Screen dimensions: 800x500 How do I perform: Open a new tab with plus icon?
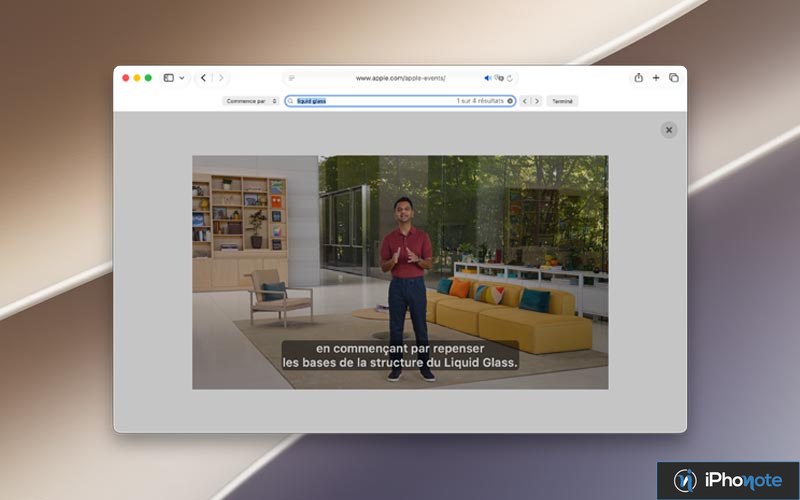click(656, 78)
